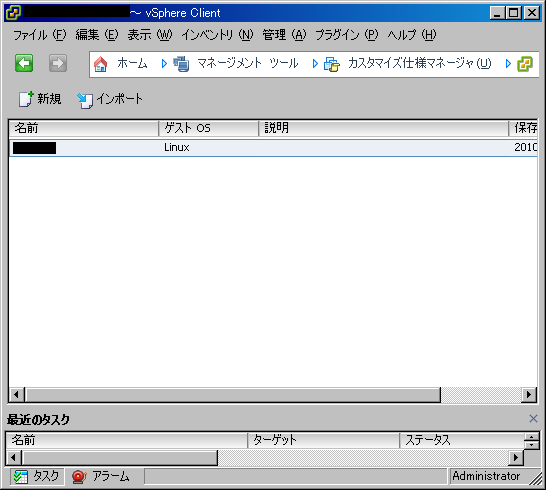Open the プラグイン (P) menu

[346, 35]
